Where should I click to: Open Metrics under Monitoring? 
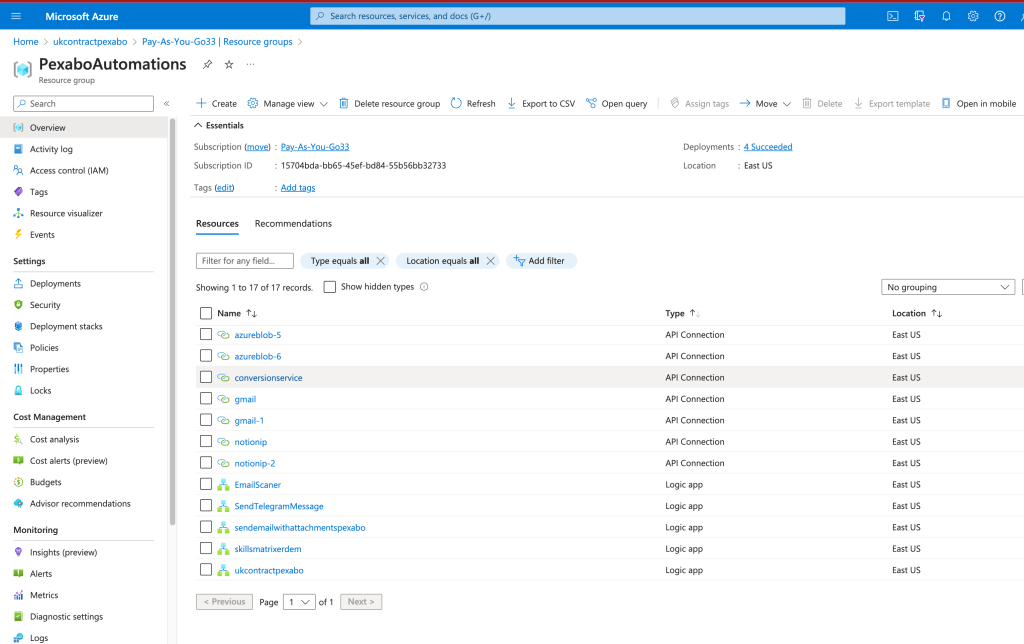pyautogui.click(x=44, y=595)
